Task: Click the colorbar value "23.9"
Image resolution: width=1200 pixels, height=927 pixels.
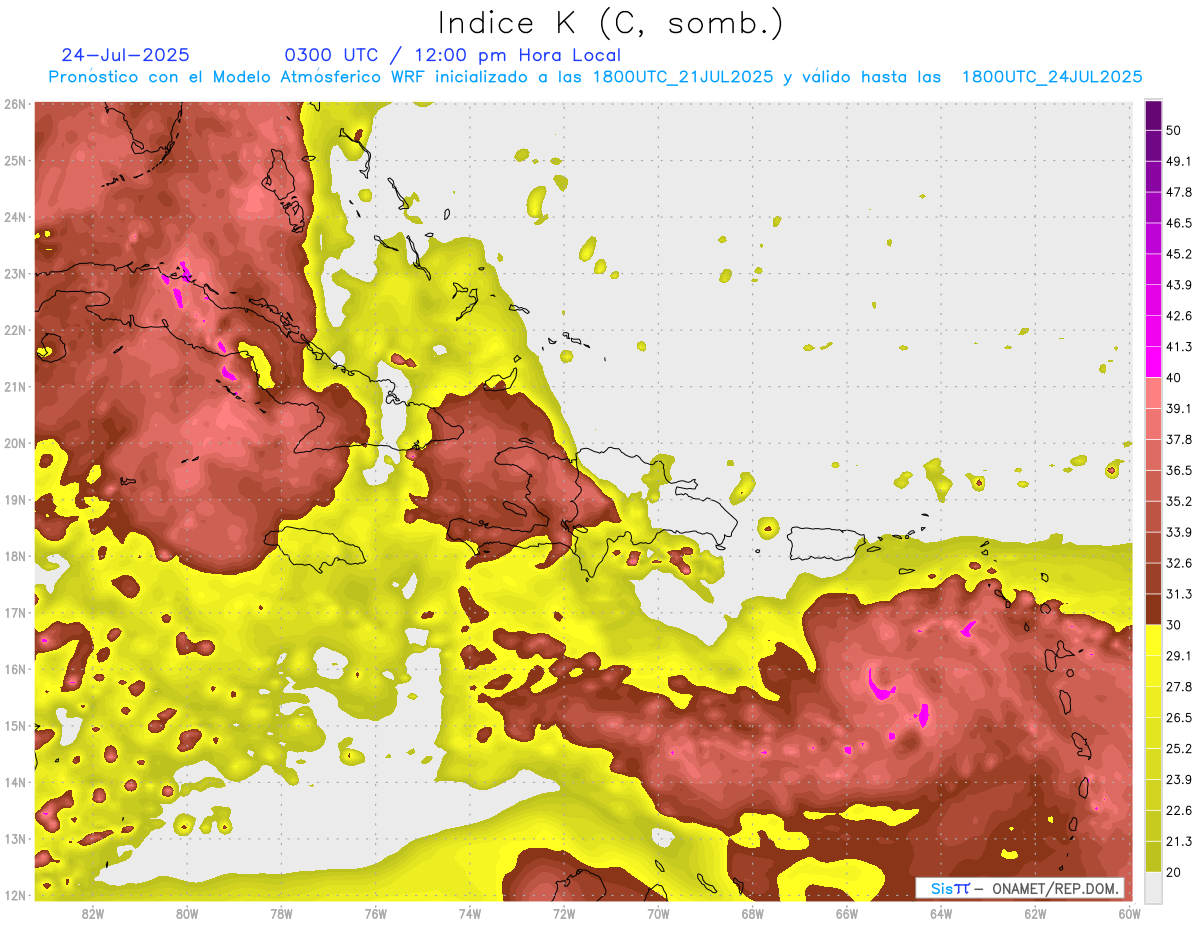Action: click(x=1179, y=779)
